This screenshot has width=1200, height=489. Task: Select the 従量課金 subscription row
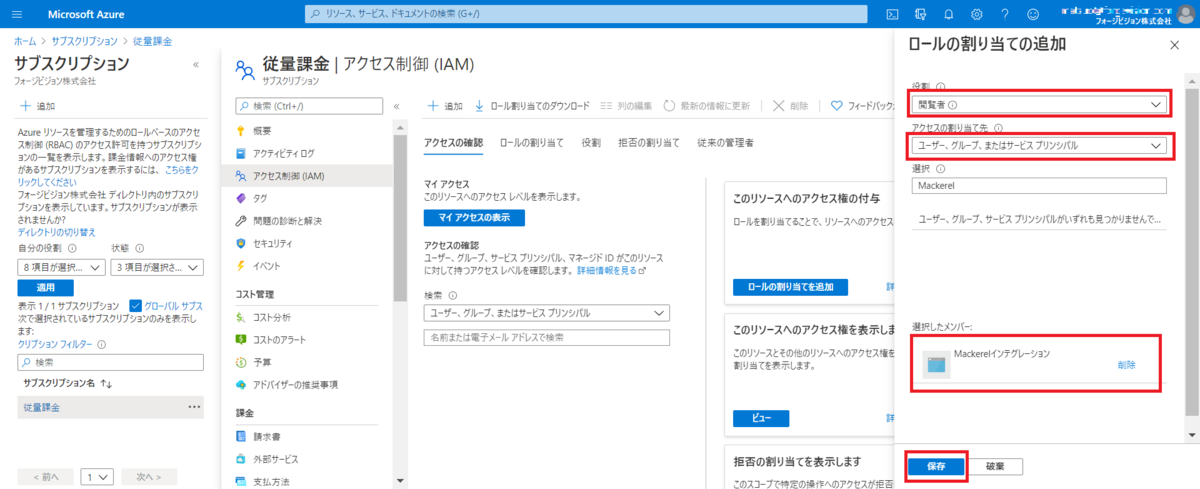click(110, 407)
